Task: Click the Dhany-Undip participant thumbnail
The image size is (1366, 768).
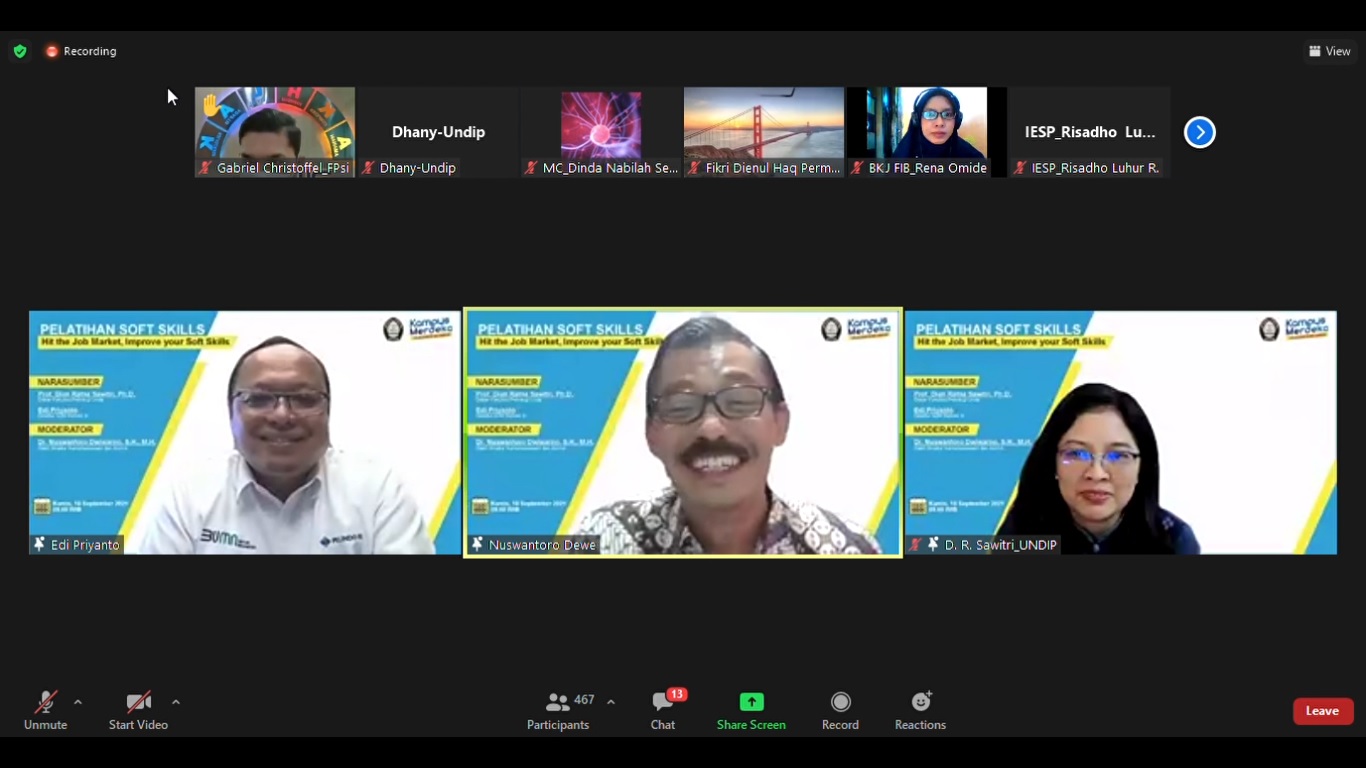Action: (437, 131)
